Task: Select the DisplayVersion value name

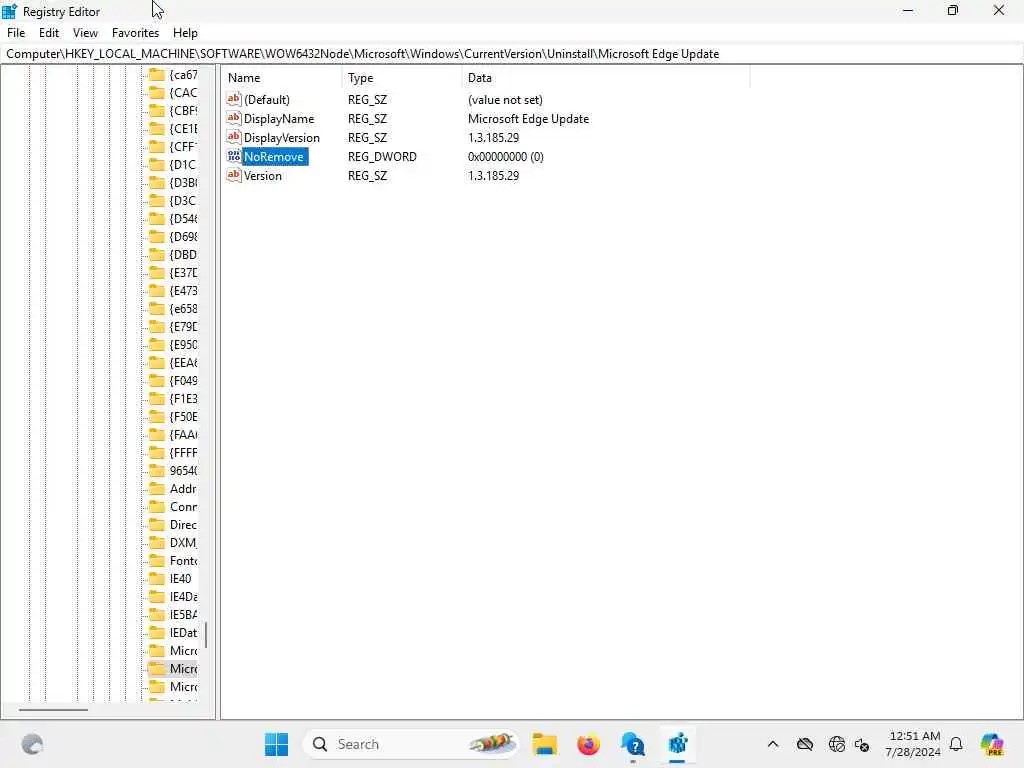Action: [281, 138]
